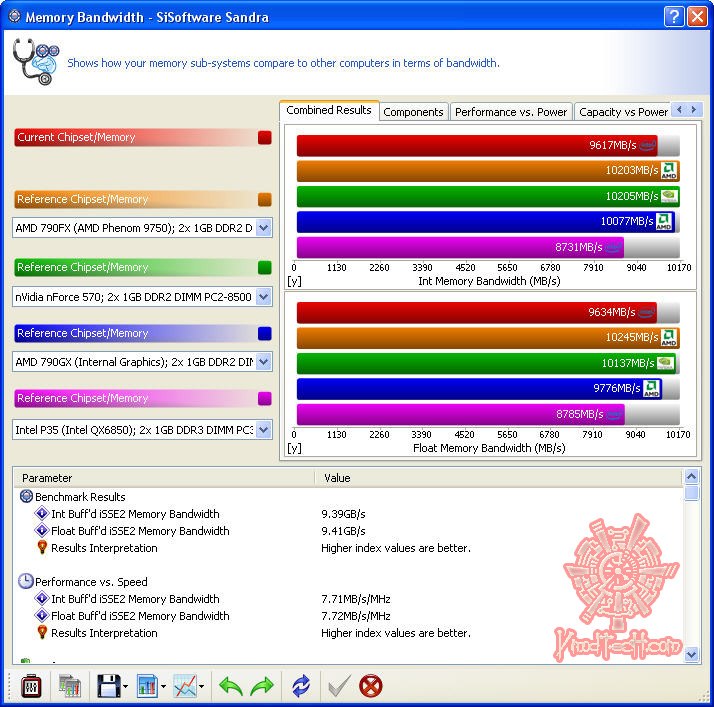
Task: Open the graph view dropdown arrow
Action: coord(201,687)
